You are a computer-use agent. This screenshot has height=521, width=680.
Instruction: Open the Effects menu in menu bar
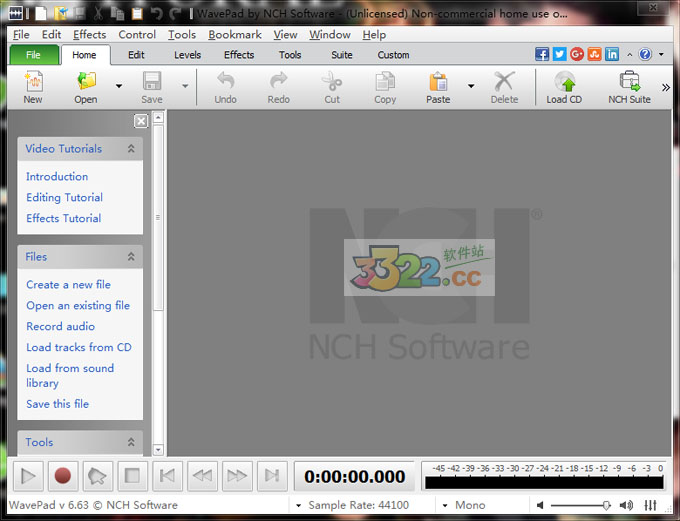pos(89,34)
